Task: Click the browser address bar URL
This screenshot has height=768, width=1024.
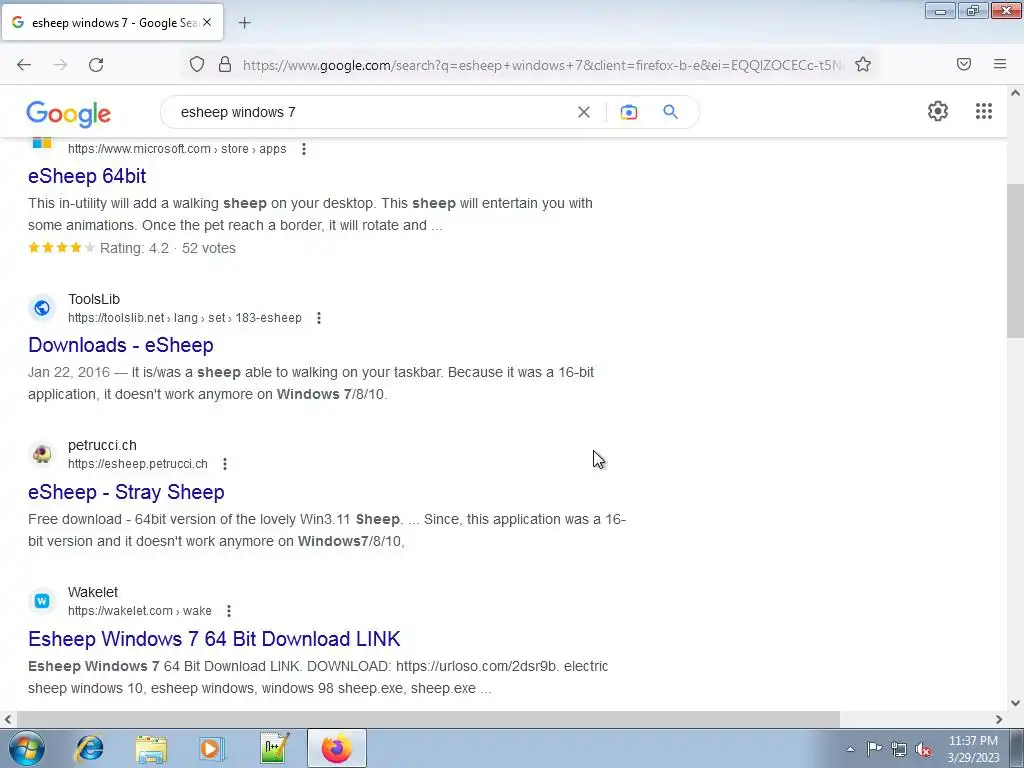Action: [x=543, y=65]
